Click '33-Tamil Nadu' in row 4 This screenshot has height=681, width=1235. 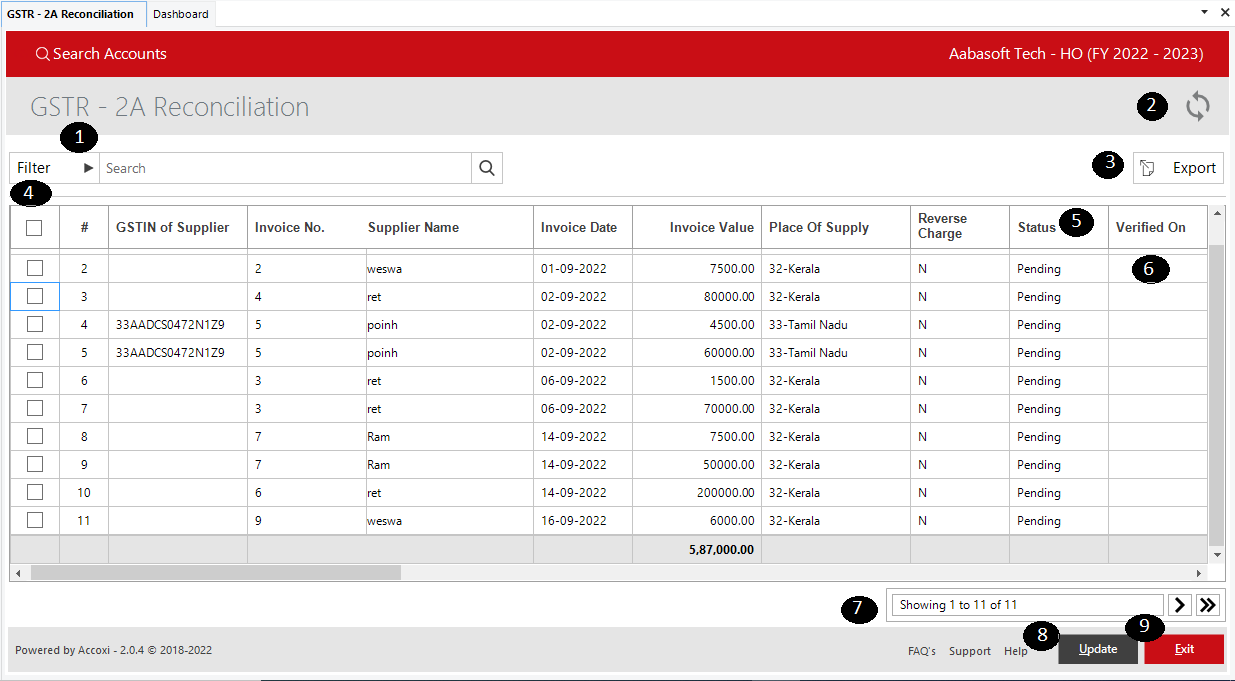[808, 325]
